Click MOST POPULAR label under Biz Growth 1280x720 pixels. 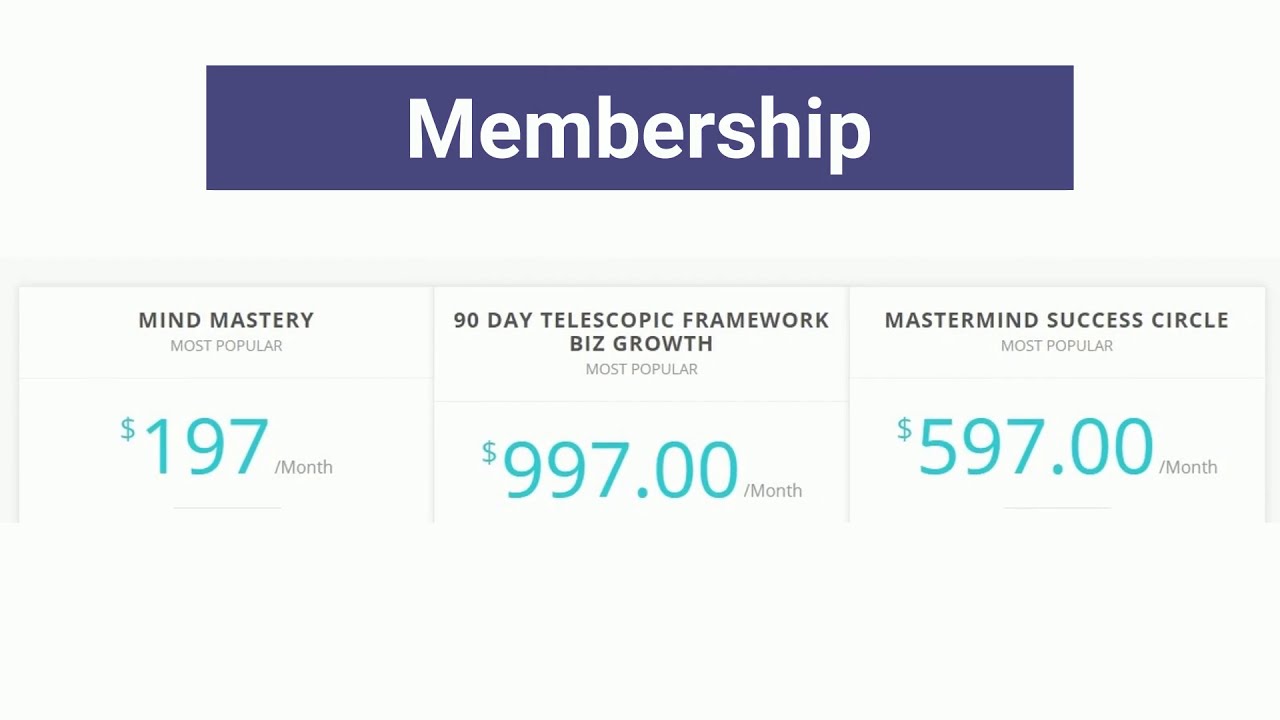tap(641, 369)
